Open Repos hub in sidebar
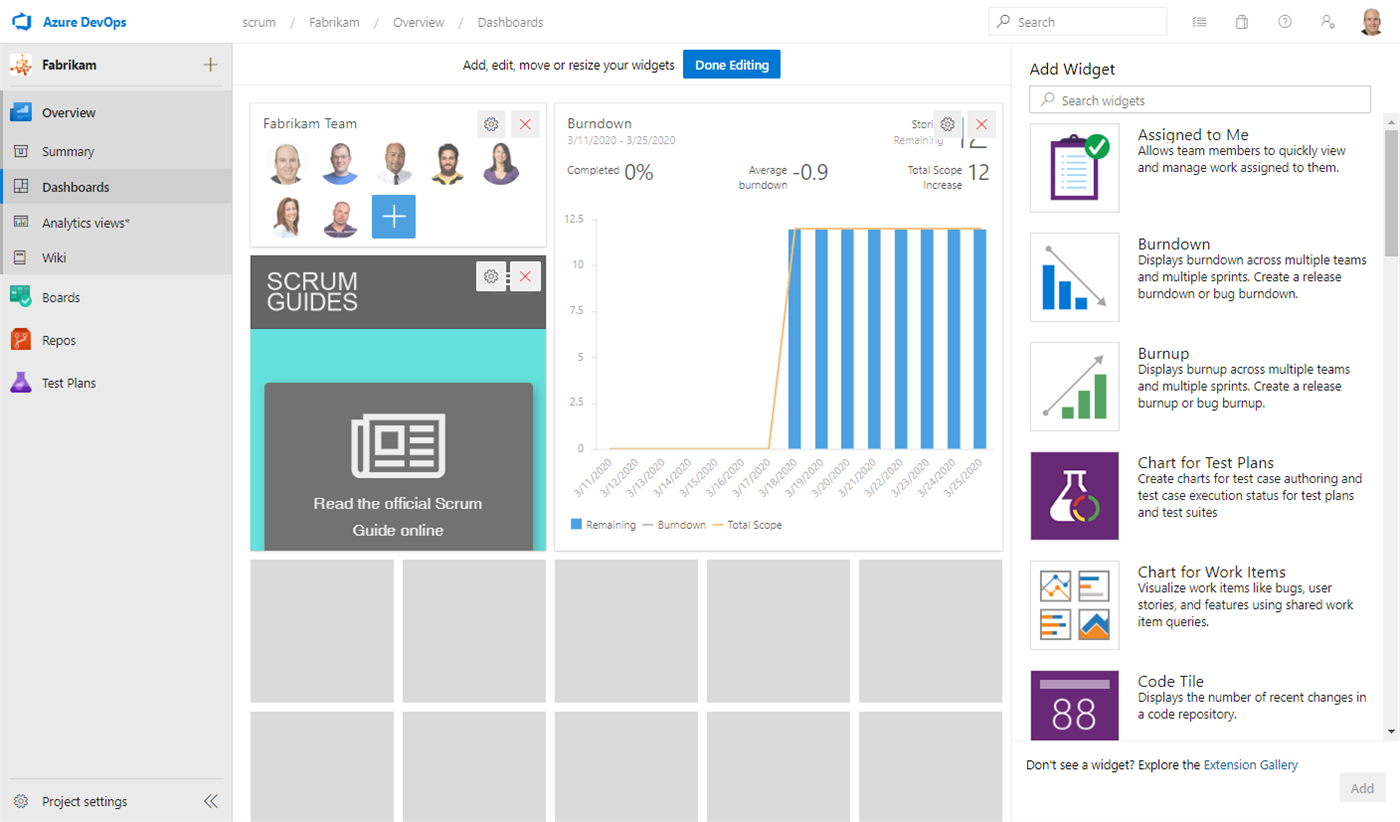 [x=116, y=341]
